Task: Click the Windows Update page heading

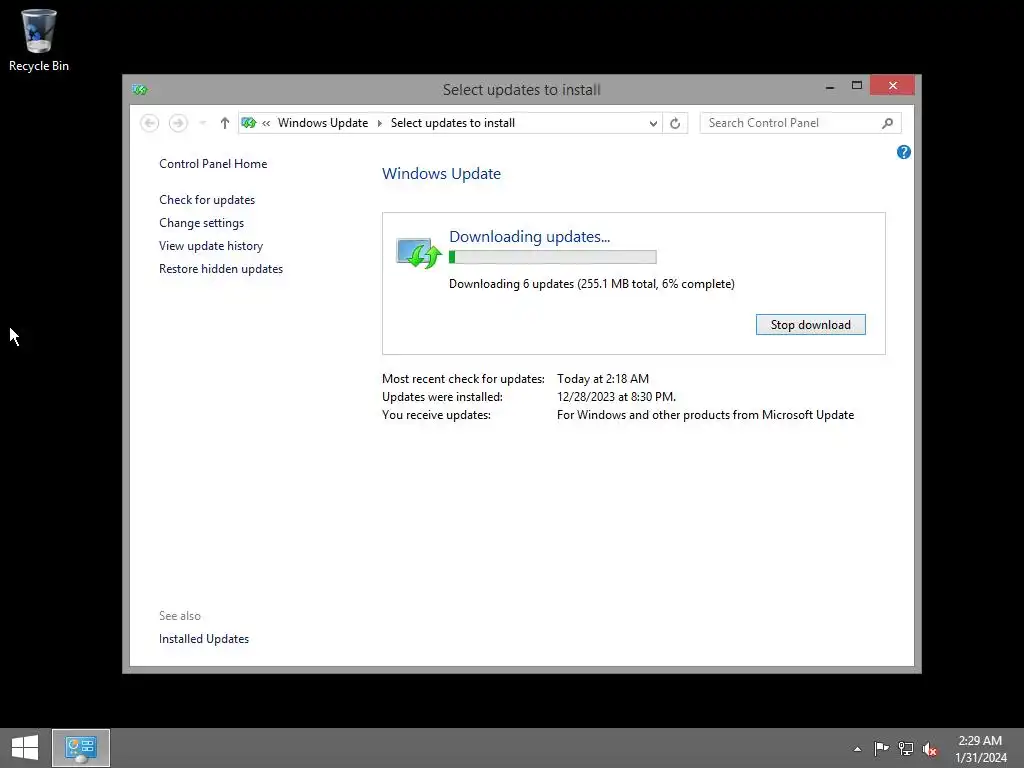Action: (441, 174)
